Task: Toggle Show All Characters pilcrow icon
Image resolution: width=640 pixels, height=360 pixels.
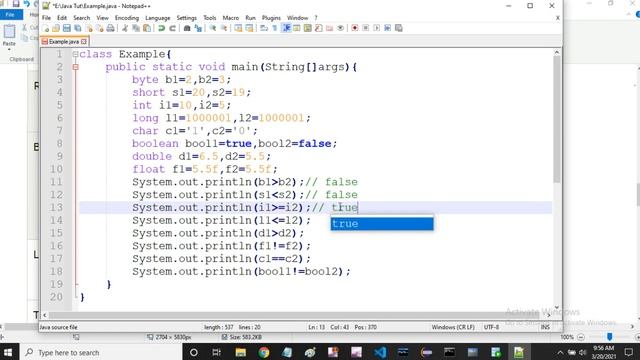Action: [275, 28]
